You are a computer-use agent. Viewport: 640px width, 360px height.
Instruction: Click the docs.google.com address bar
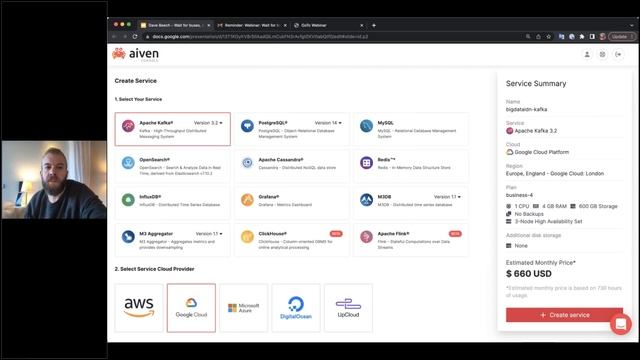pos(260,37)
